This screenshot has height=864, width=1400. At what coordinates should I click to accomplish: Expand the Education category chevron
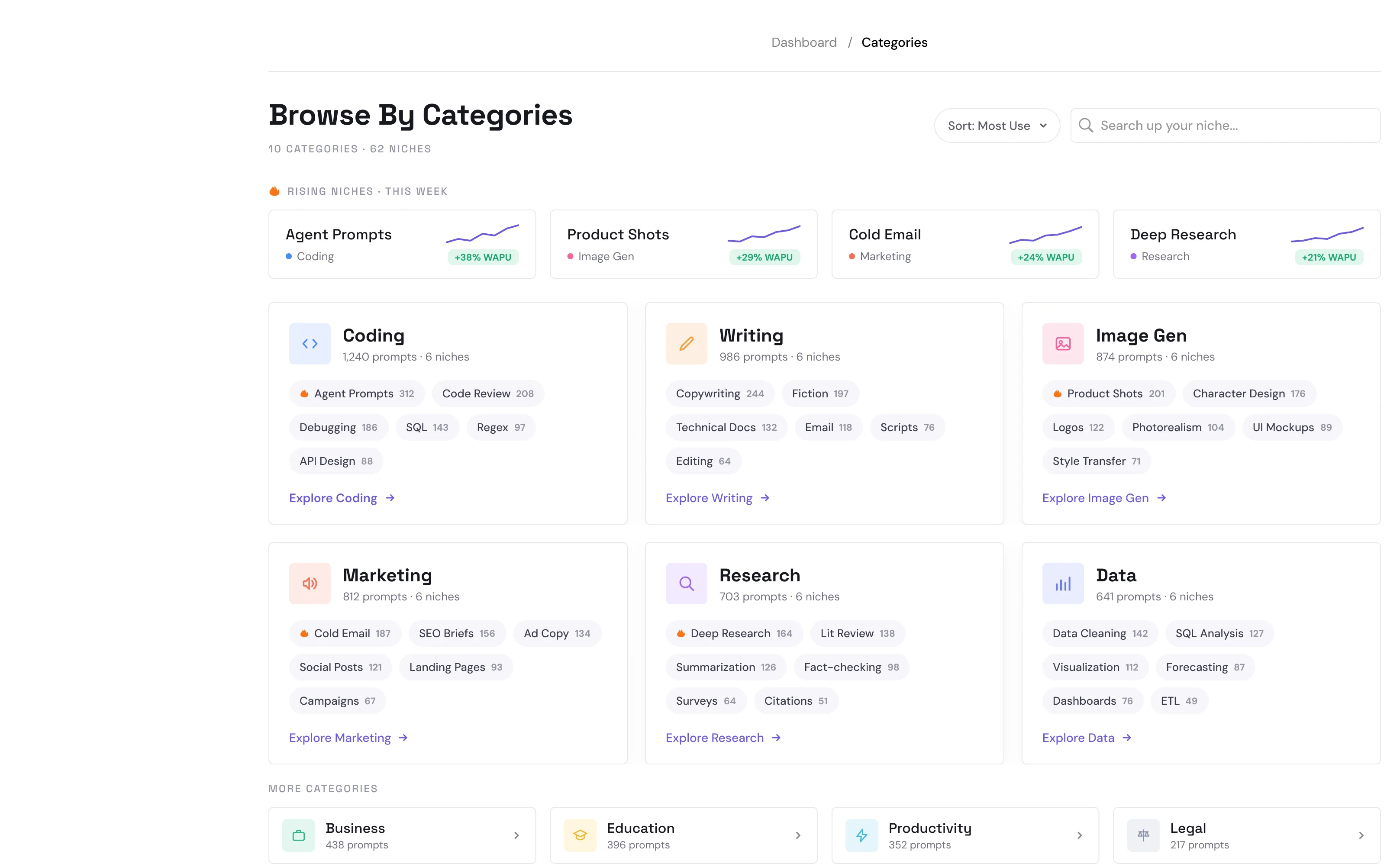coord(798,835)
